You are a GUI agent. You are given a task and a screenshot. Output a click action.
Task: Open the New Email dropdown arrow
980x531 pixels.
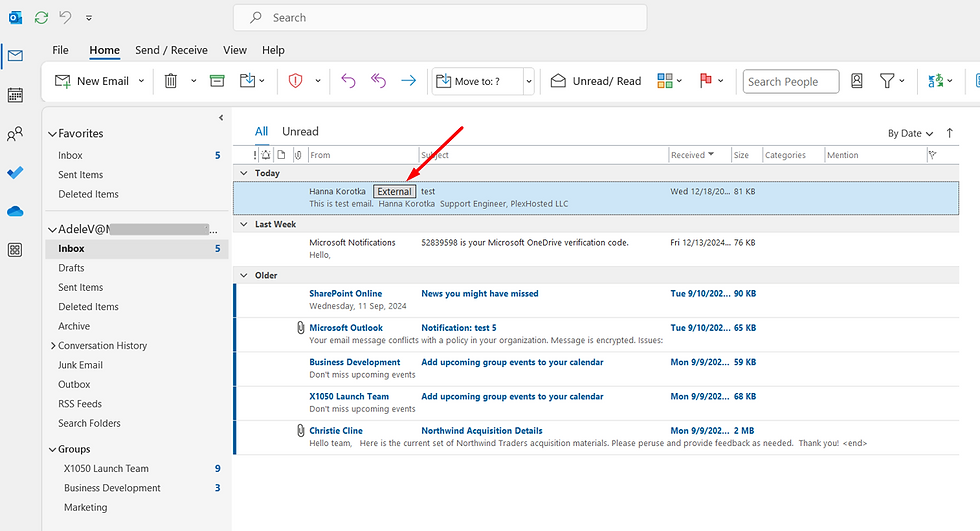click(141, 81)
